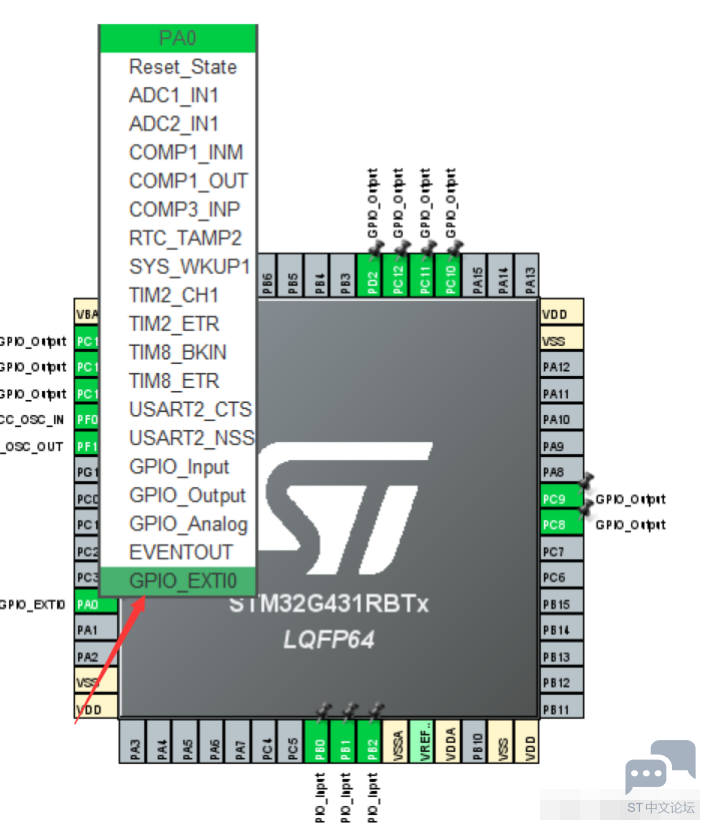Click pin PA3 on chip bottom

coord(132,742)
